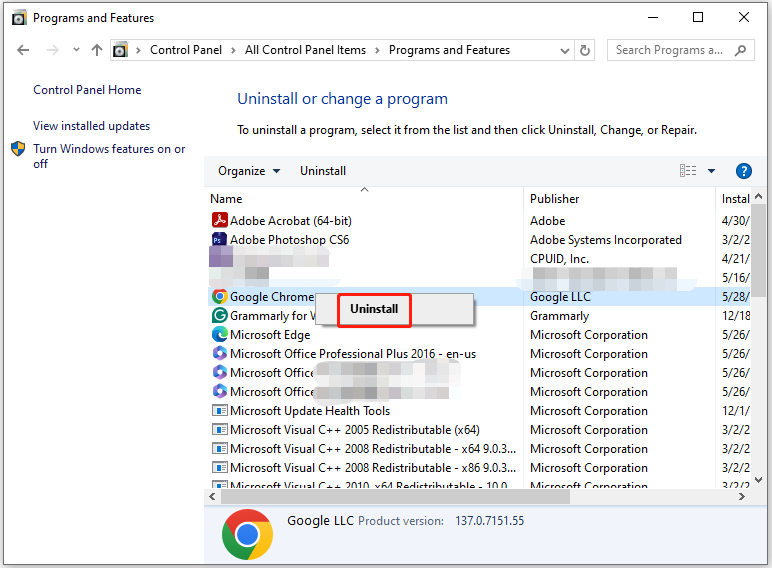Click Visual C++ 2005 Redistributable icon

(x=219, y=429)
